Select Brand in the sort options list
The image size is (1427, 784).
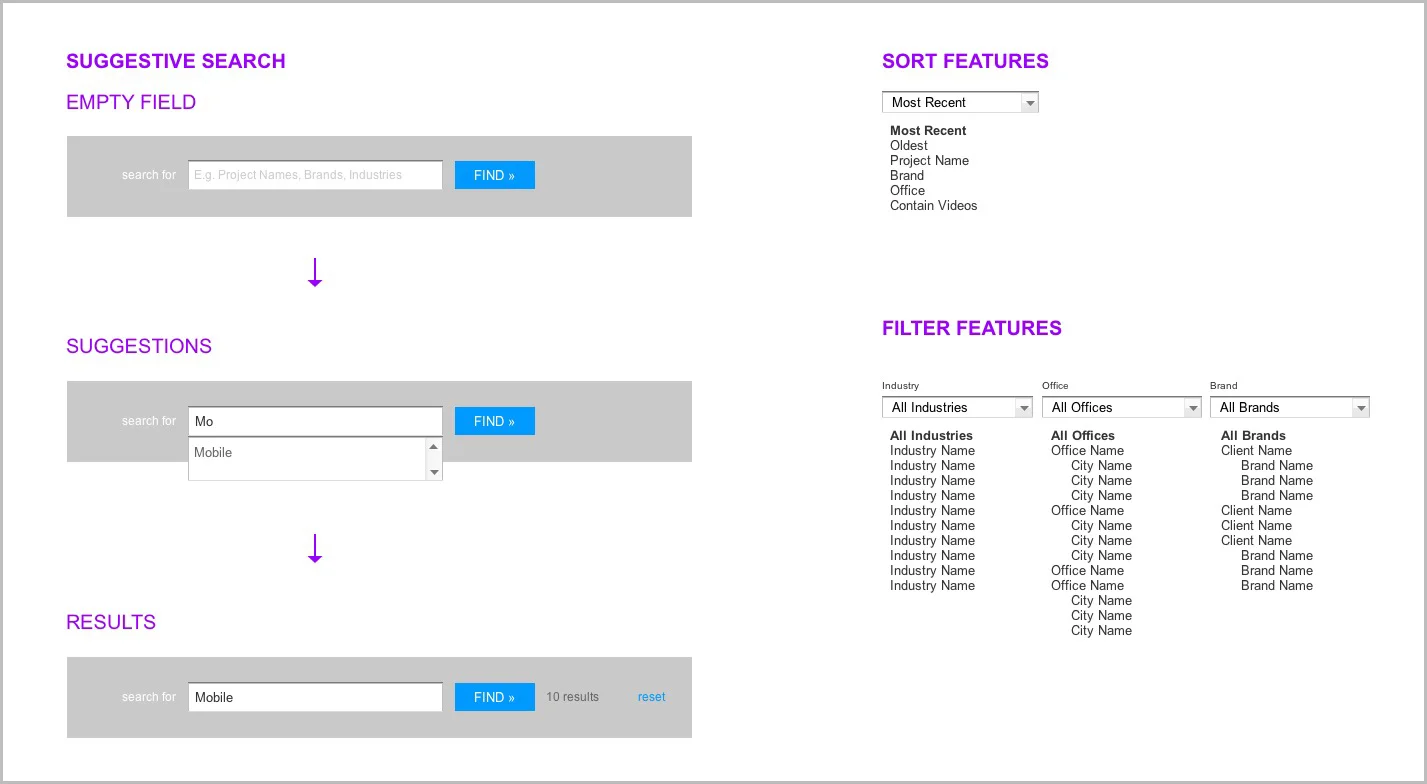pyautogui.click(x=906, y=175)
